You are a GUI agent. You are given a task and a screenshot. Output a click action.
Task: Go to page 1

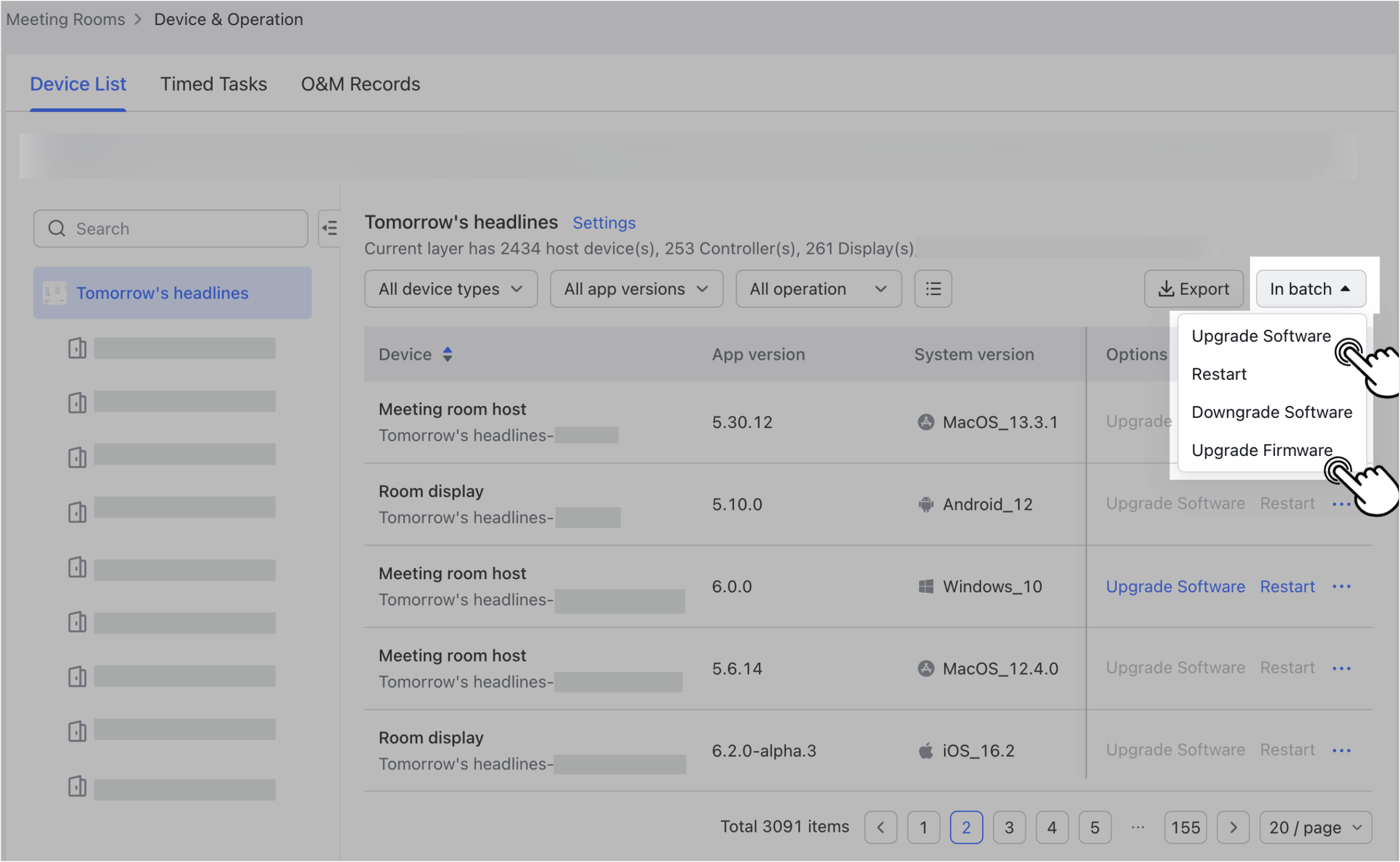923,827
